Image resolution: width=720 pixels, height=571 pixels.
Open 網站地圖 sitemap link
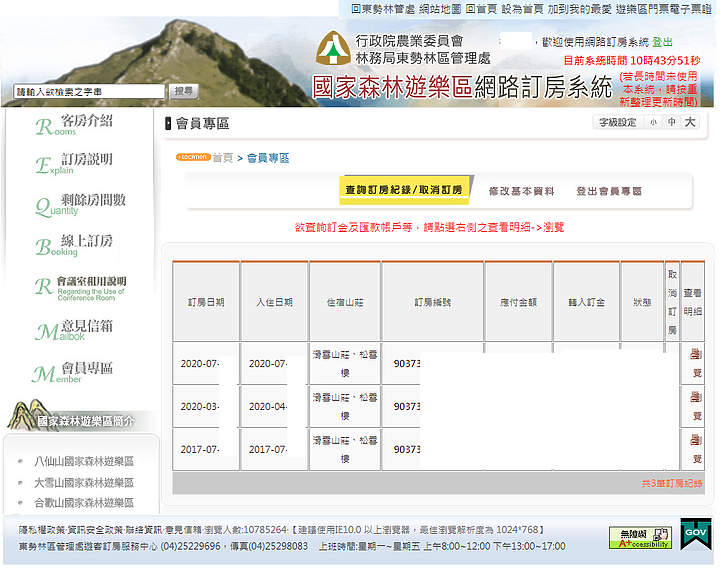[x=440, y=9]
